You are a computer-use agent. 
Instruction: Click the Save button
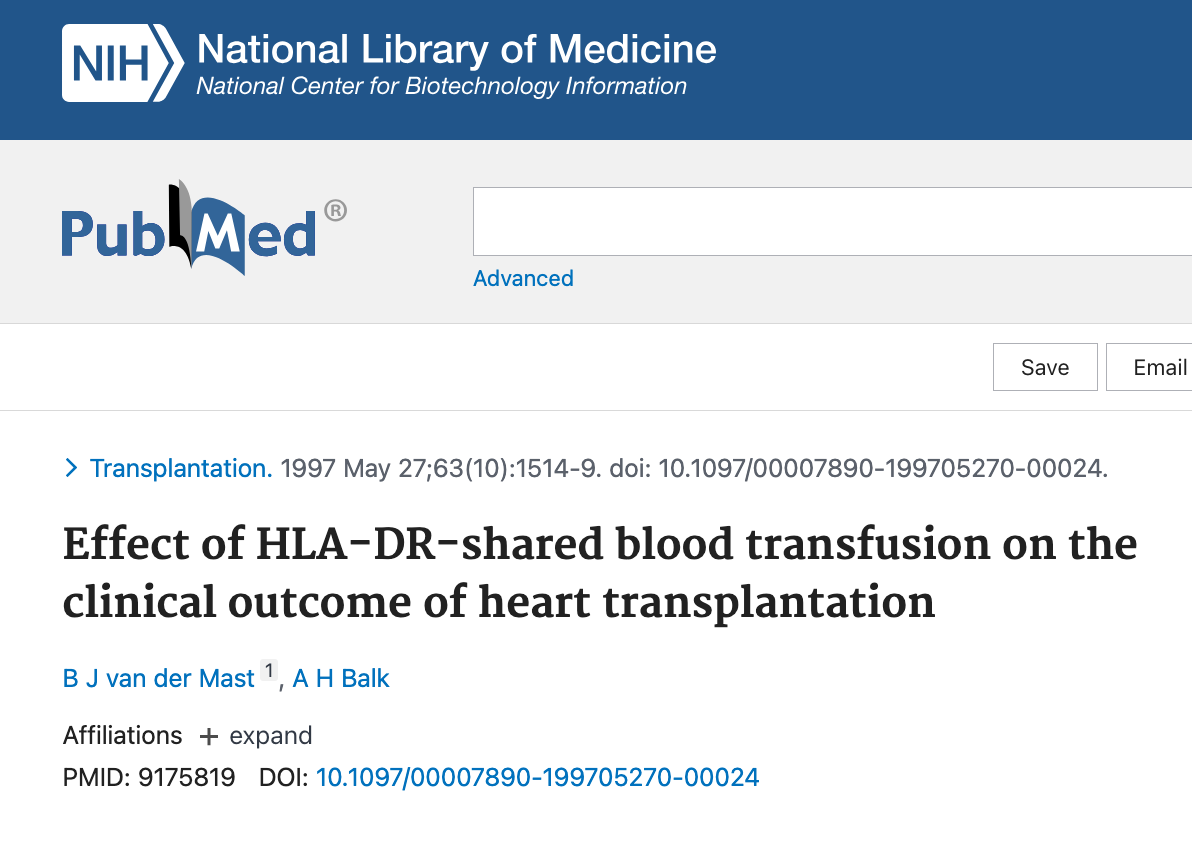tap(1044, 367)
